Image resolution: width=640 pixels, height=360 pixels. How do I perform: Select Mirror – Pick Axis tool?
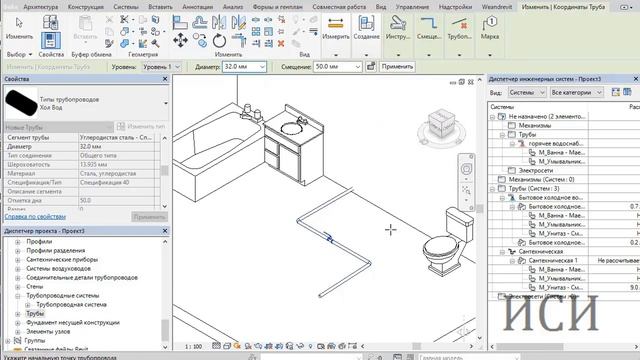(x=219, y=23)
